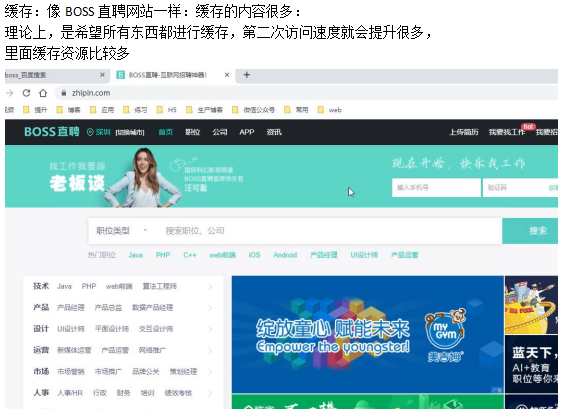This screenshot has width=567, height=419.
Task: Click 数据产品经理 in 产品 row
Action: click(x=152, y=308)
